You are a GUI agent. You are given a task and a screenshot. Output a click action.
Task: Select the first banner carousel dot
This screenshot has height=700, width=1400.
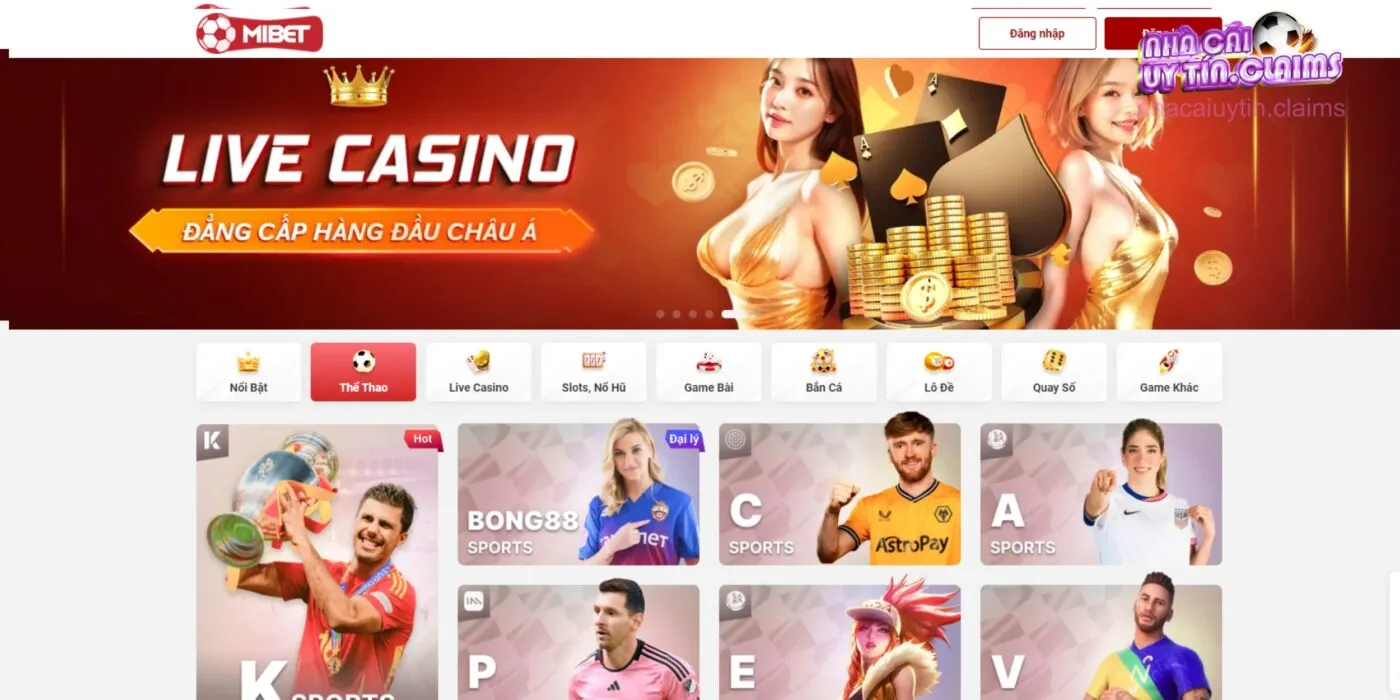(660, 314)
